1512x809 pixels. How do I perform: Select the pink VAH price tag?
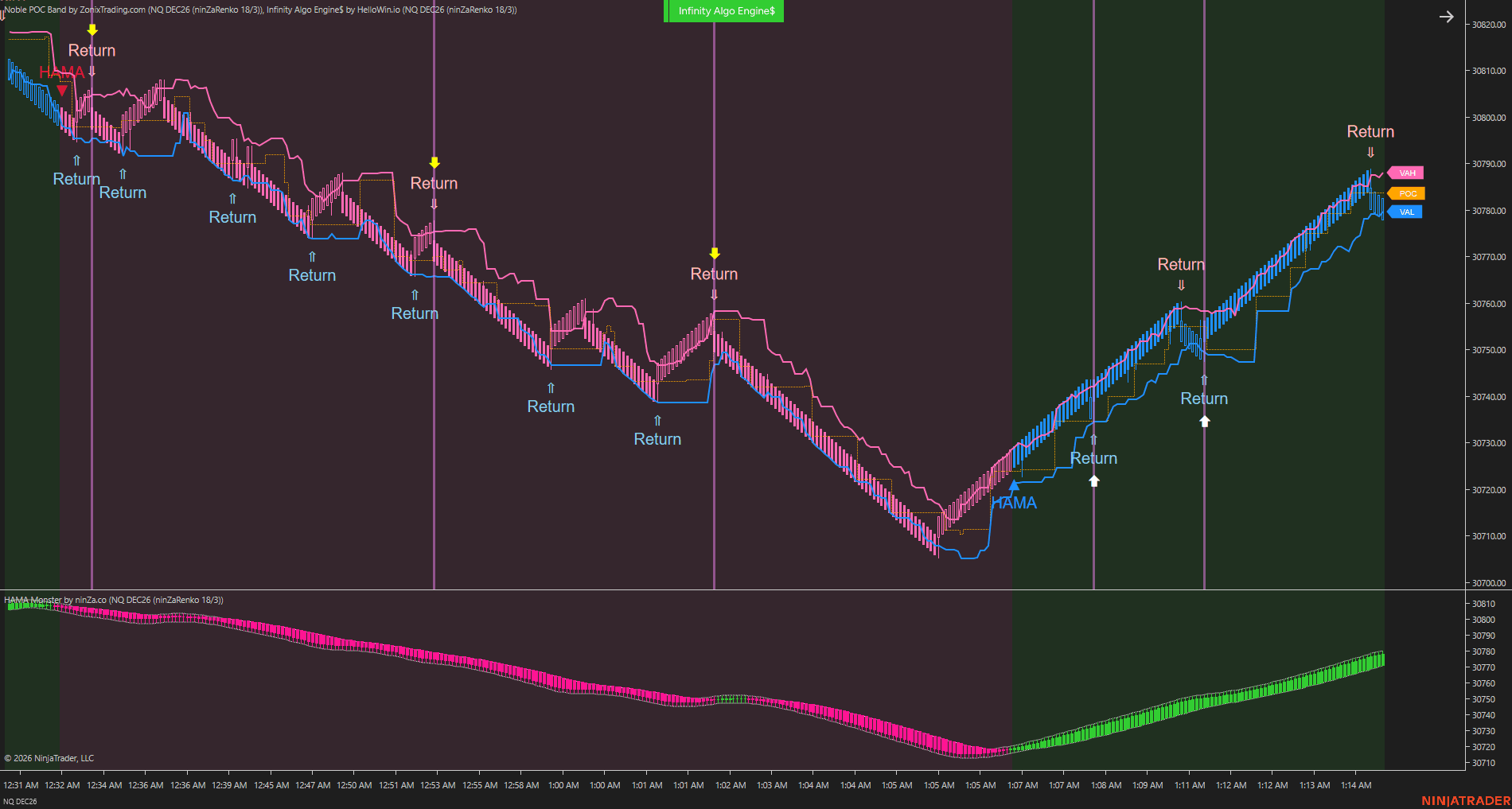(1406, 173)
